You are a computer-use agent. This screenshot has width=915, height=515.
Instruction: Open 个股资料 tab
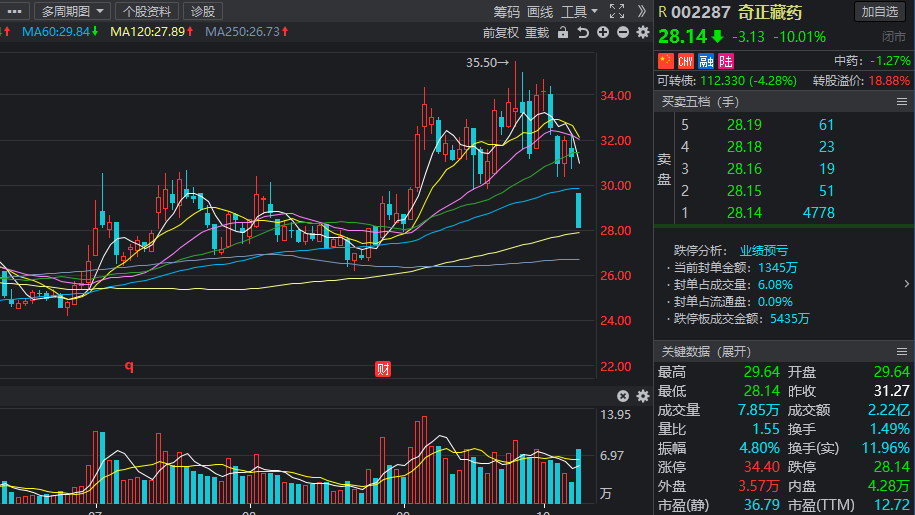click(146, 11)
